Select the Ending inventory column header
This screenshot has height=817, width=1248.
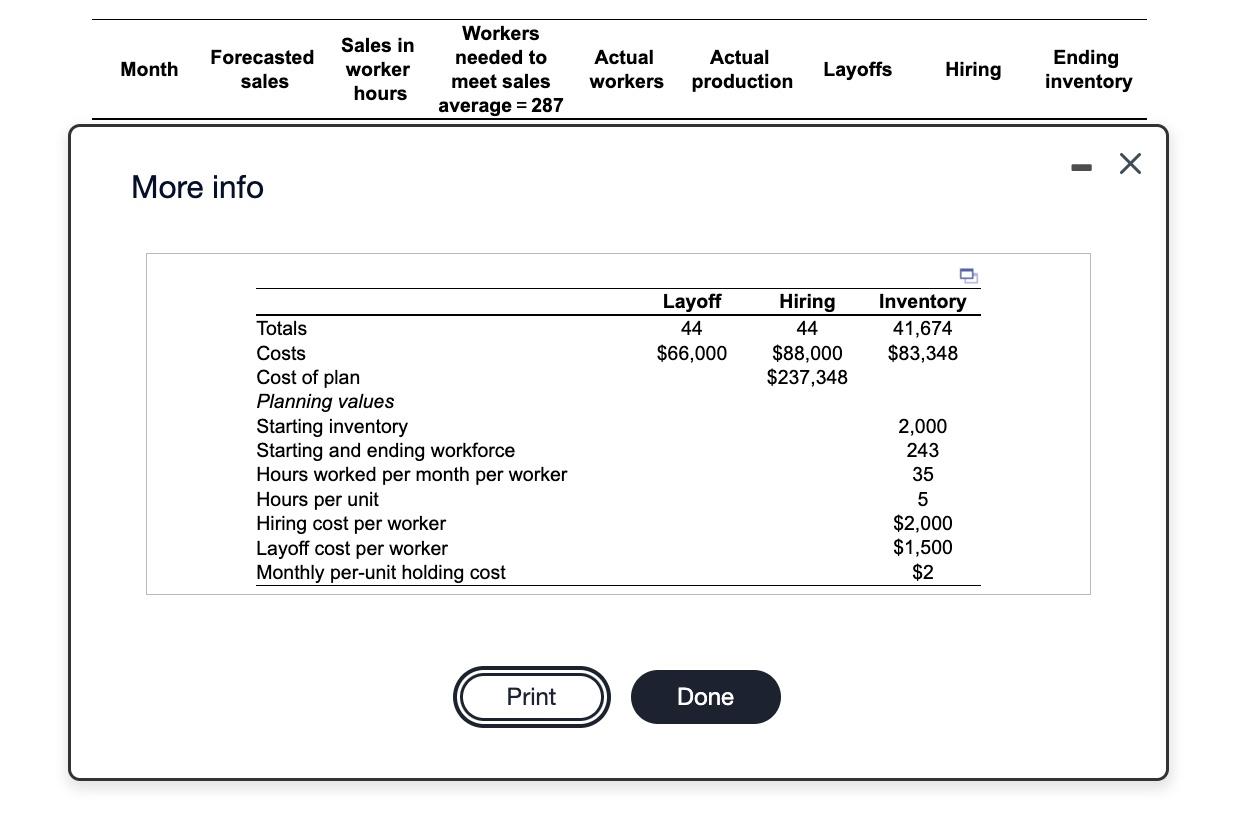[x=1087, y=69]
